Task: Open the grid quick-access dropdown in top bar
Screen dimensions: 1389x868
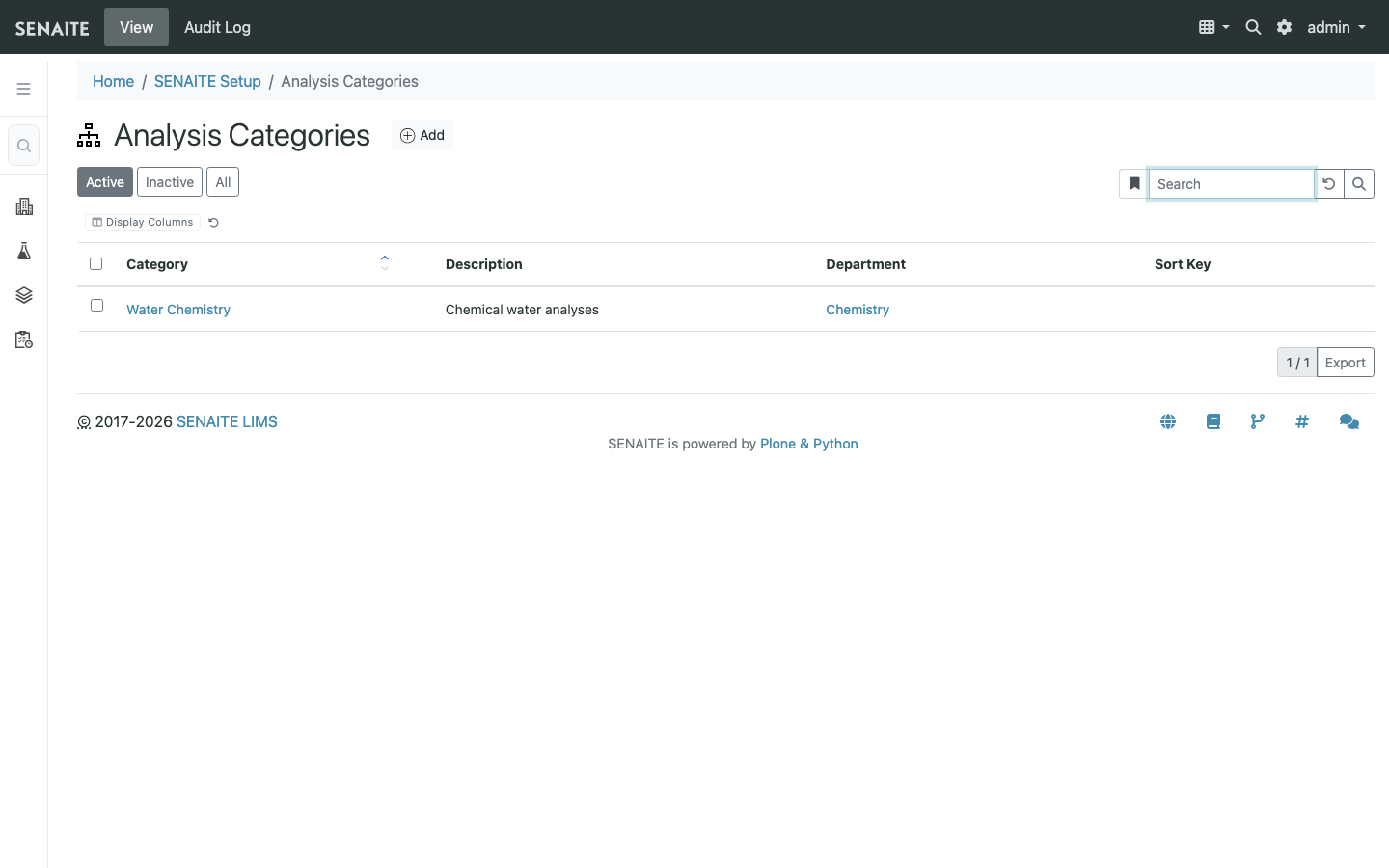Action: [1213, 27]
